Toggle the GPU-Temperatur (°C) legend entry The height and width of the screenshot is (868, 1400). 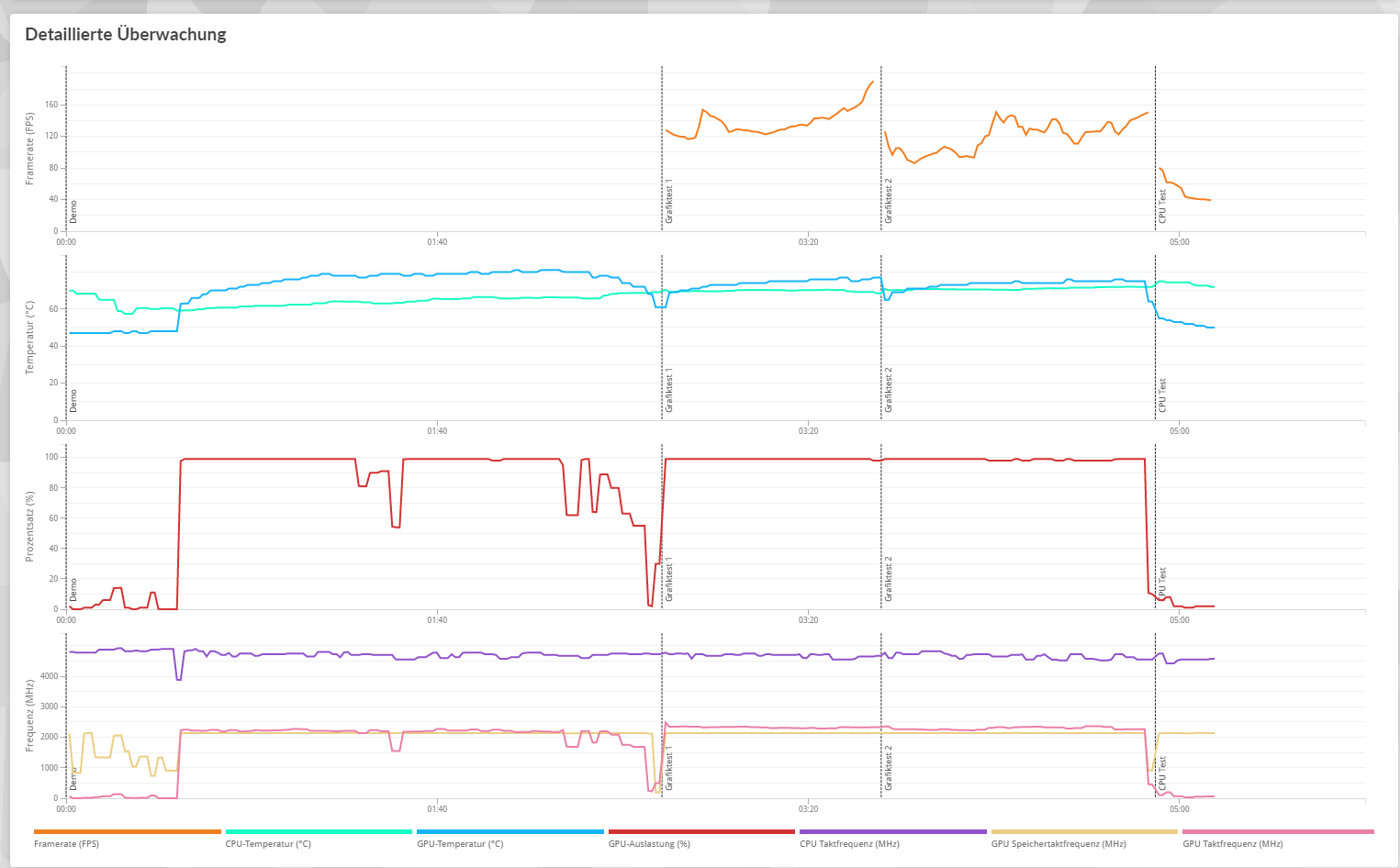(x=510, y=839)
